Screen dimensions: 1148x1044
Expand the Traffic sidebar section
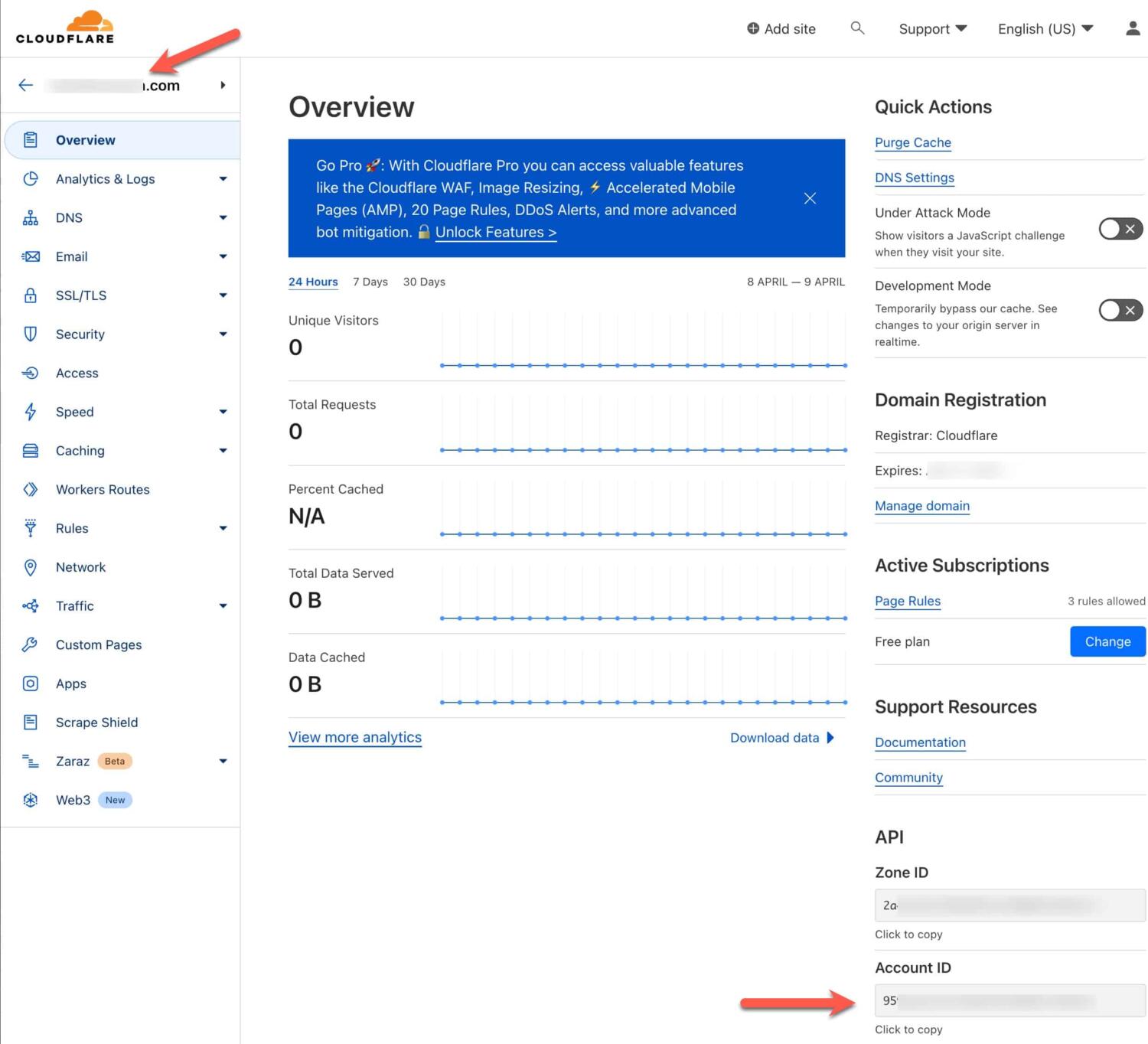(x=223, y=605)
